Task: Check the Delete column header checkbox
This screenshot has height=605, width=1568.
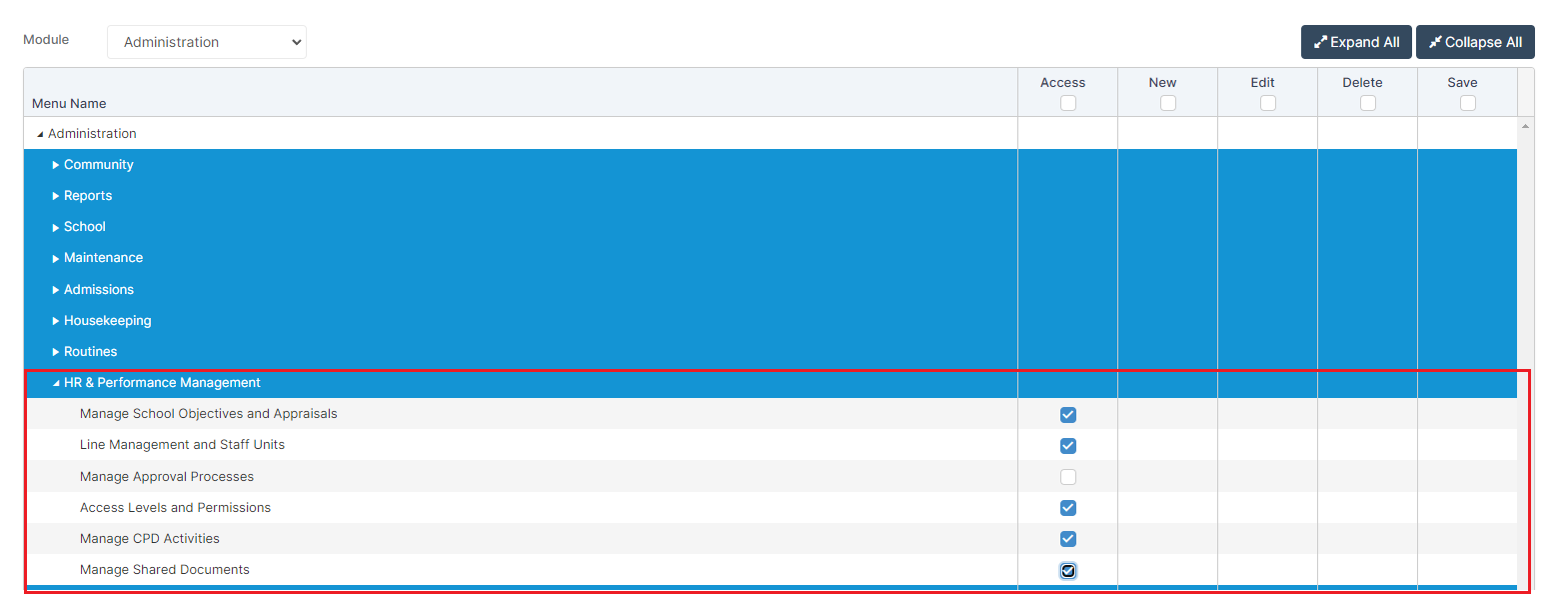Action: [x=1367, y=103]
